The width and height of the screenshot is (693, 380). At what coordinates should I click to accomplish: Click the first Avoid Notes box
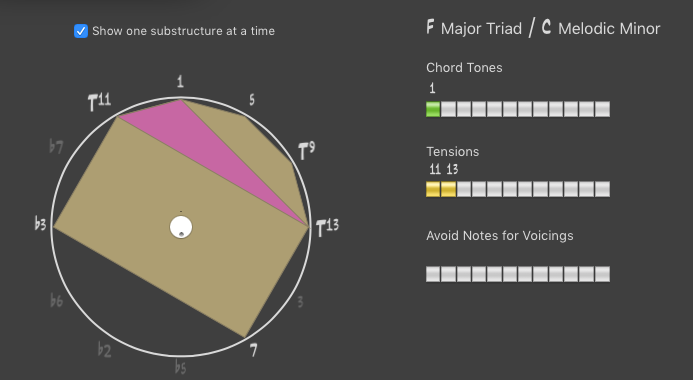pyautogui.click(x=433, y=274)
